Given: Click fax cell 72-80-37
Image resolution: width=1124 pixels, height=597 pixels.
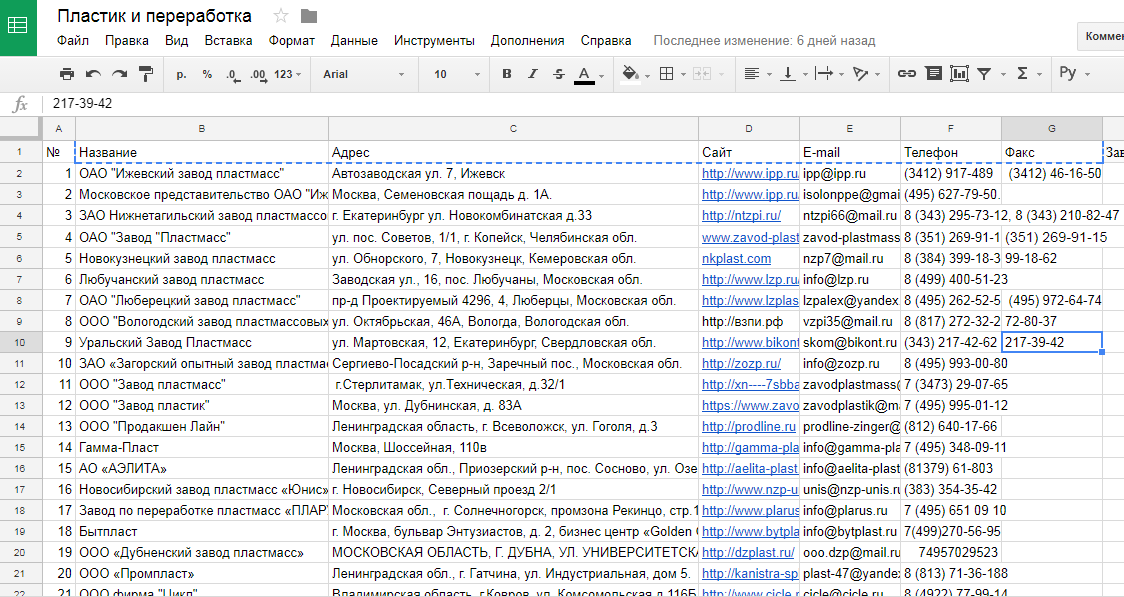Looking at the screenshot, I should tap(1052, 321).
